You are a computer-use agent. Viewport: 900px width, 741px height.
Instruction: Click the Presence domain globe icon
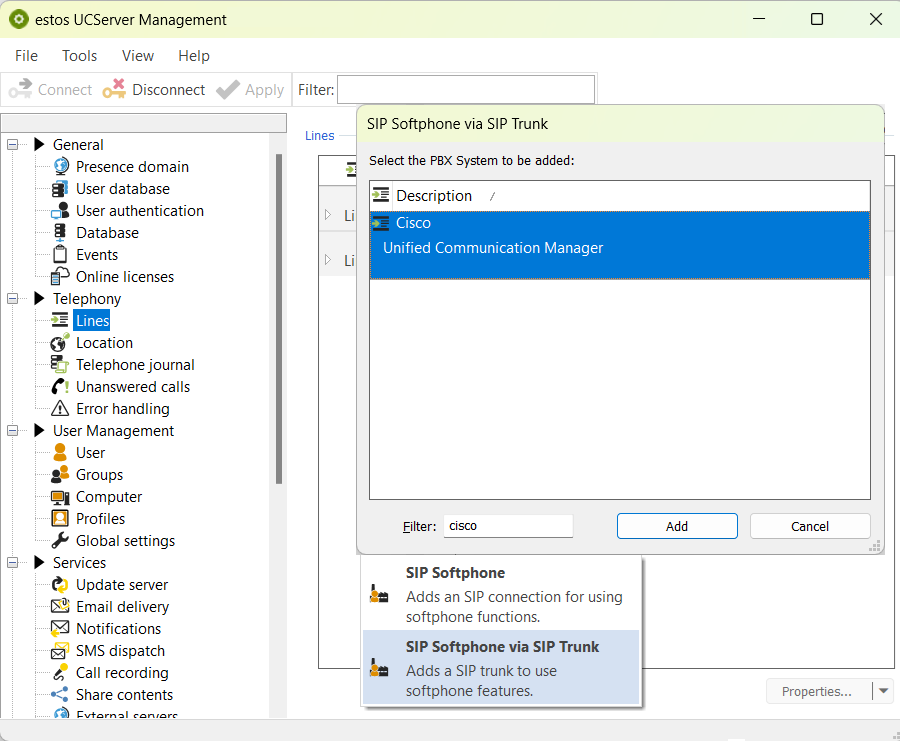point(61,167)
